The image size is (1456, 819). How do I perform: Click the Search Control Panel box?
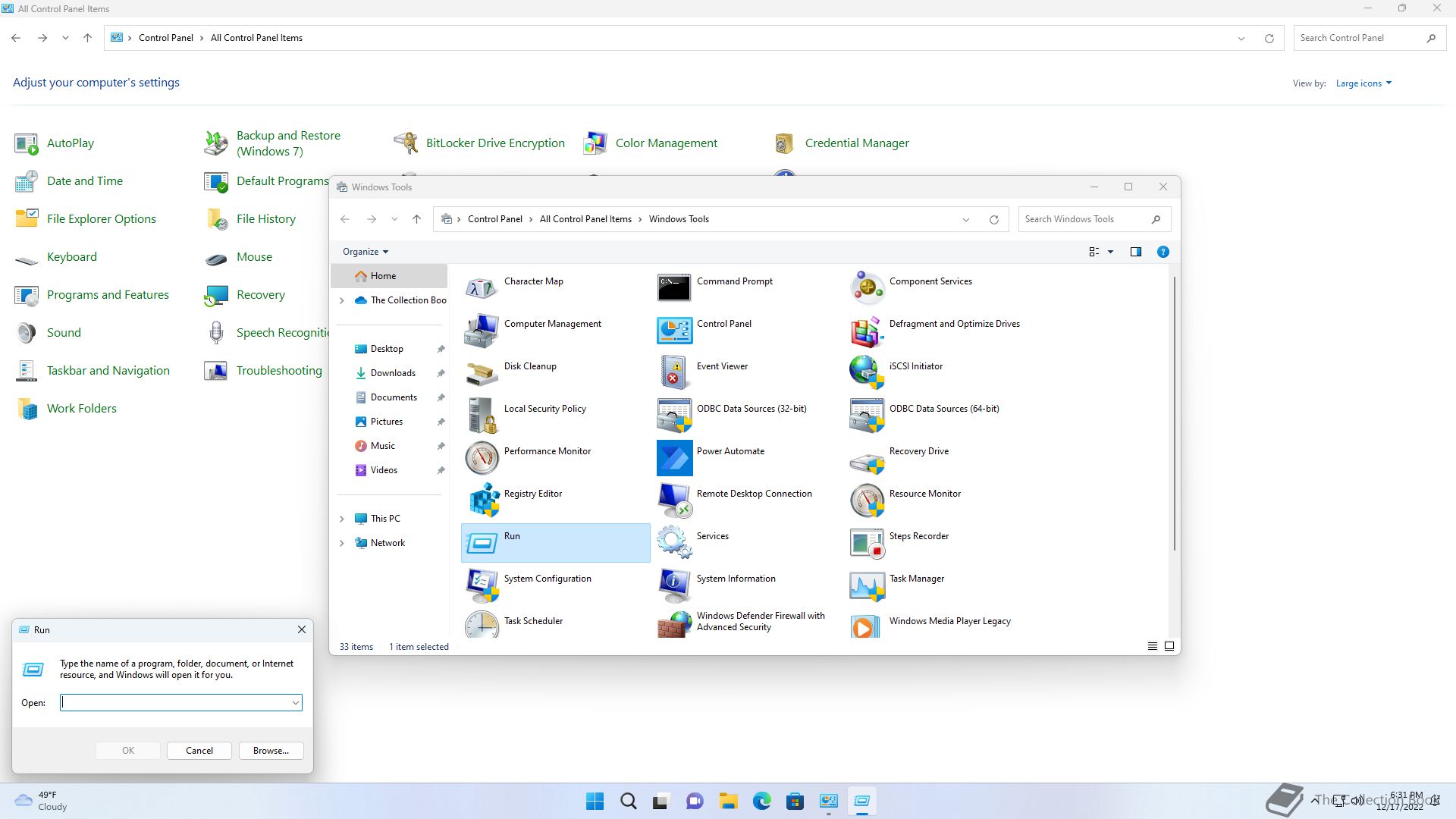(1368, 38)
